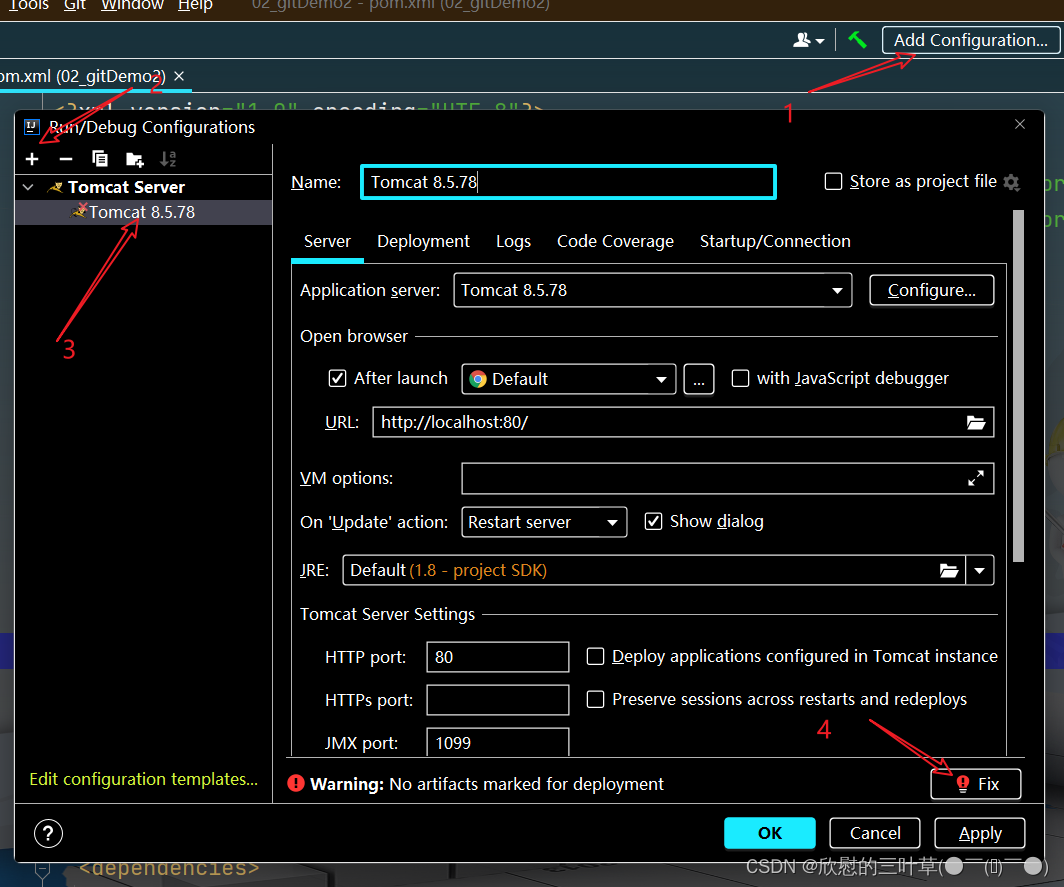The image size is (1064, 887).
Task: Click the HTTP port field
Action: tap(497, 657)
